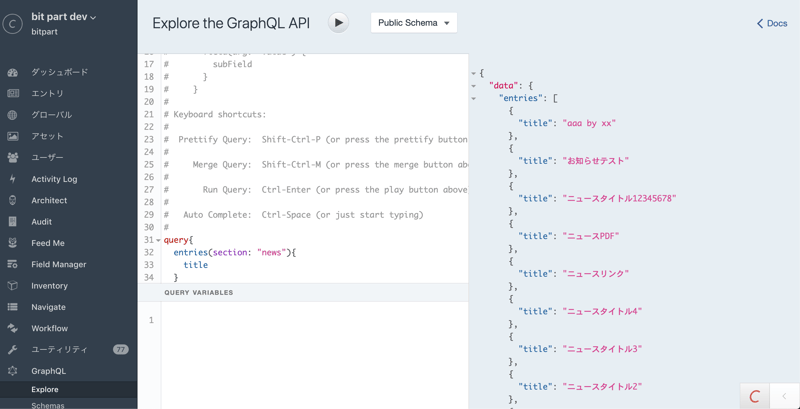Click the Query Variables header
Screen dimensions: 800x409
pyautogui.click(x=199, y=293)
